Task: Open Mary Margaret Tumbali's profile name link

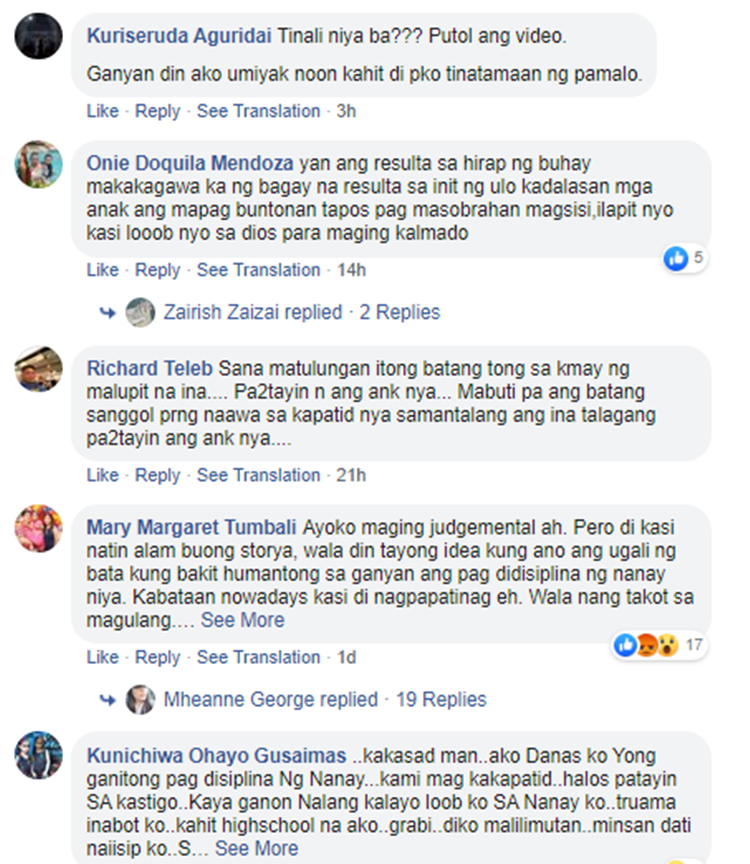Action: (x=191, y=527)
